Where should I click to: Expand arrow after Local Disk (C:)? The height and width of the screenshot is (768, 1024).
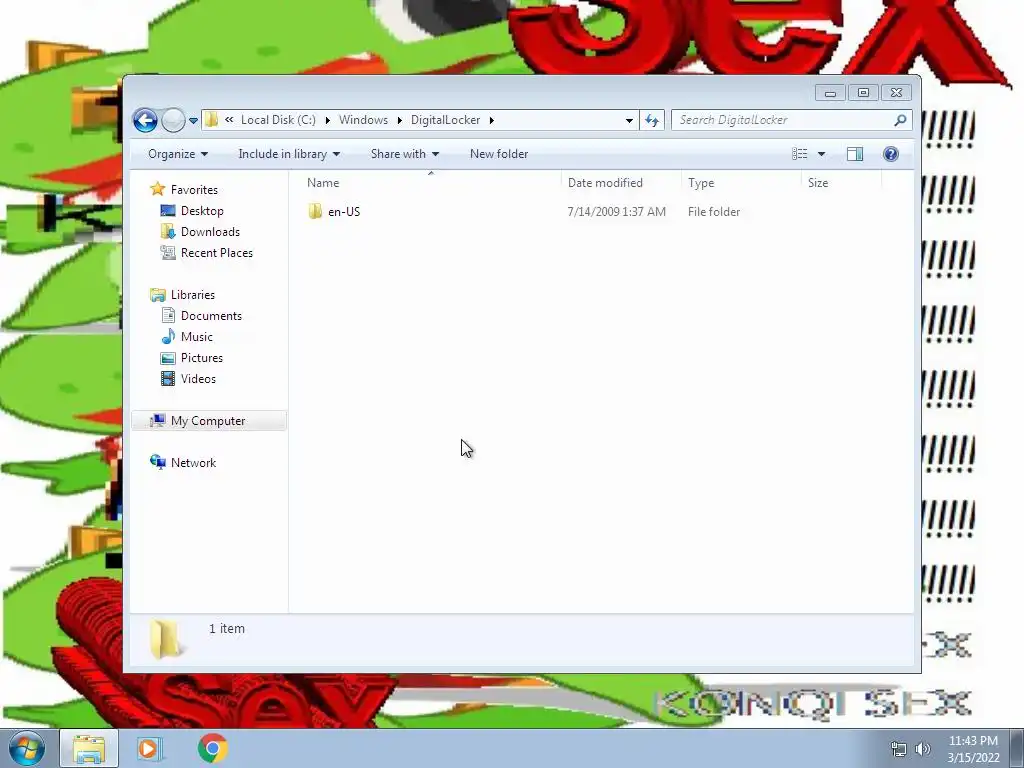pyautogui.click(x=327, y=120)
